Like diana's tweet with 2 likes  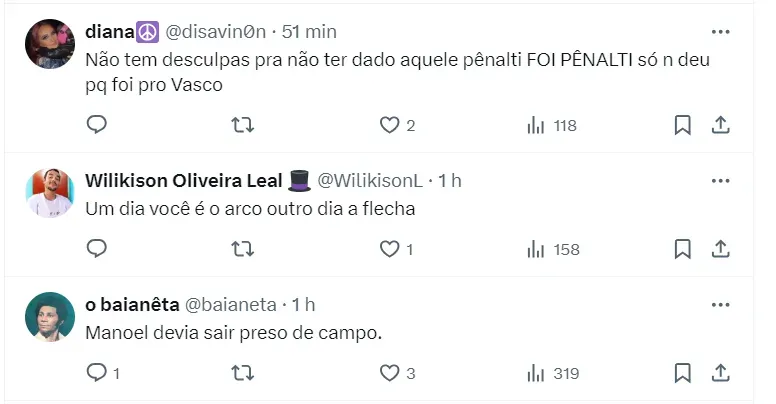(x=390, y=125)
